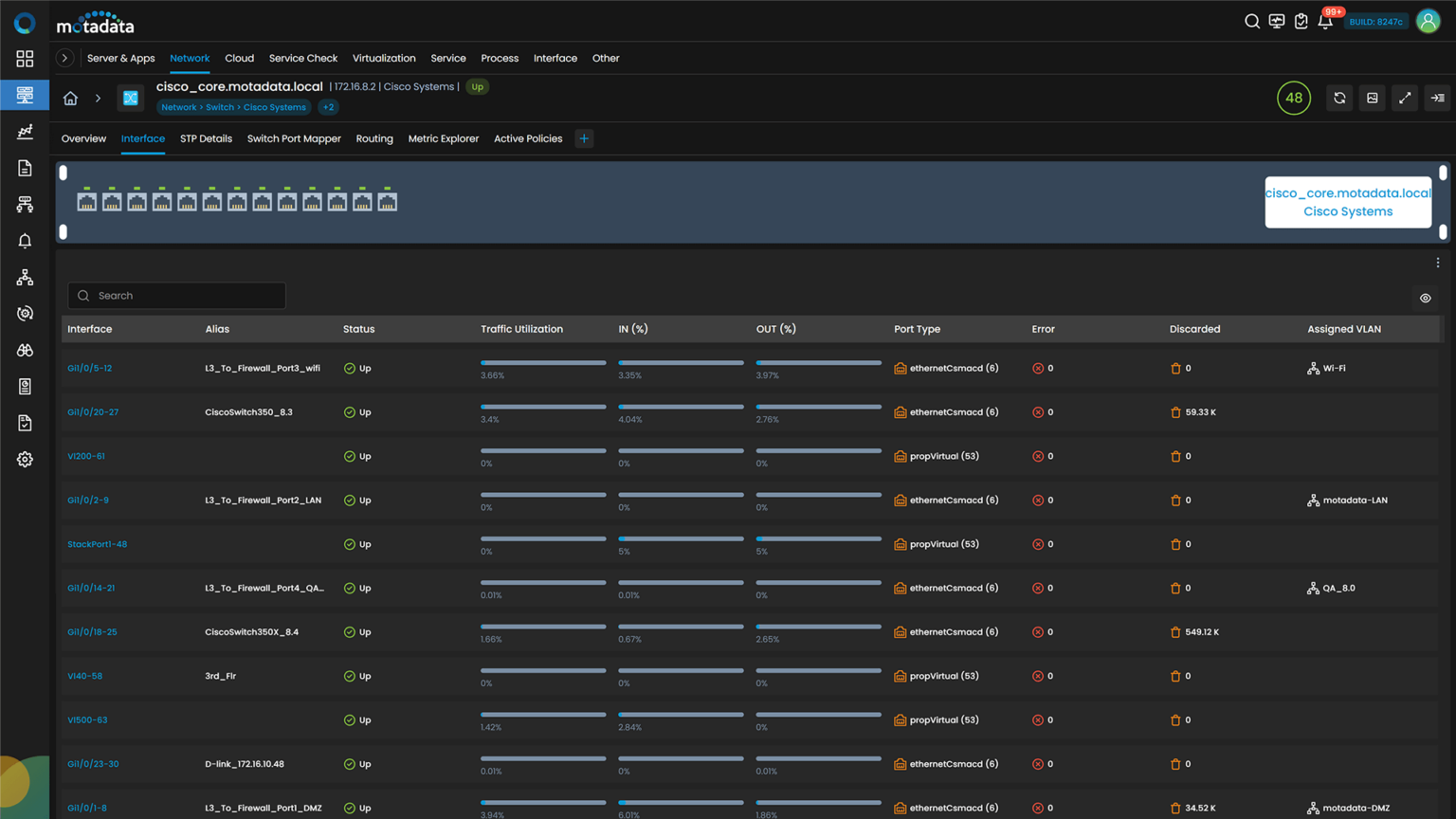This screenshot has height=819, width=1456.
Task: Click the last switch port icon
Action: (x=388, y=199)
